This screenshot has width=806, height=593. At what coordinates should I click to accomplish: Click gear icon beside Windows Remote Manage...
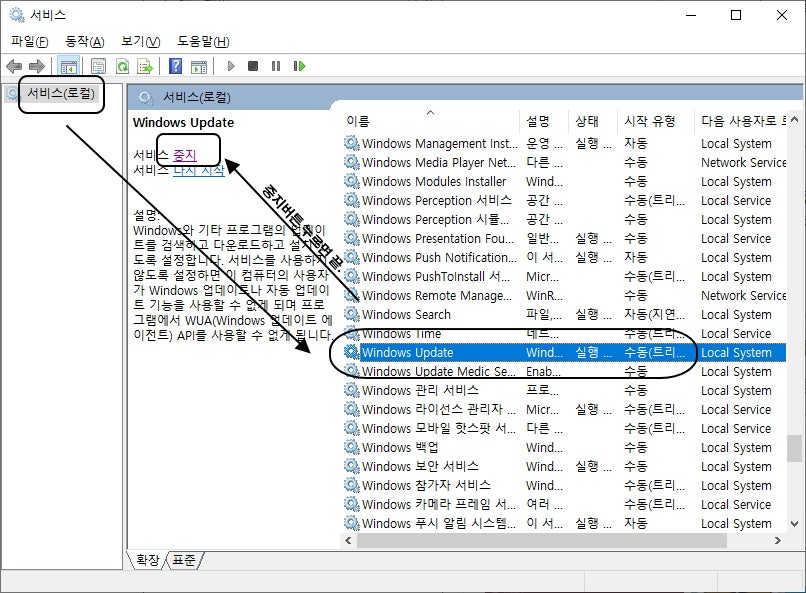click(x=352, y=295)
